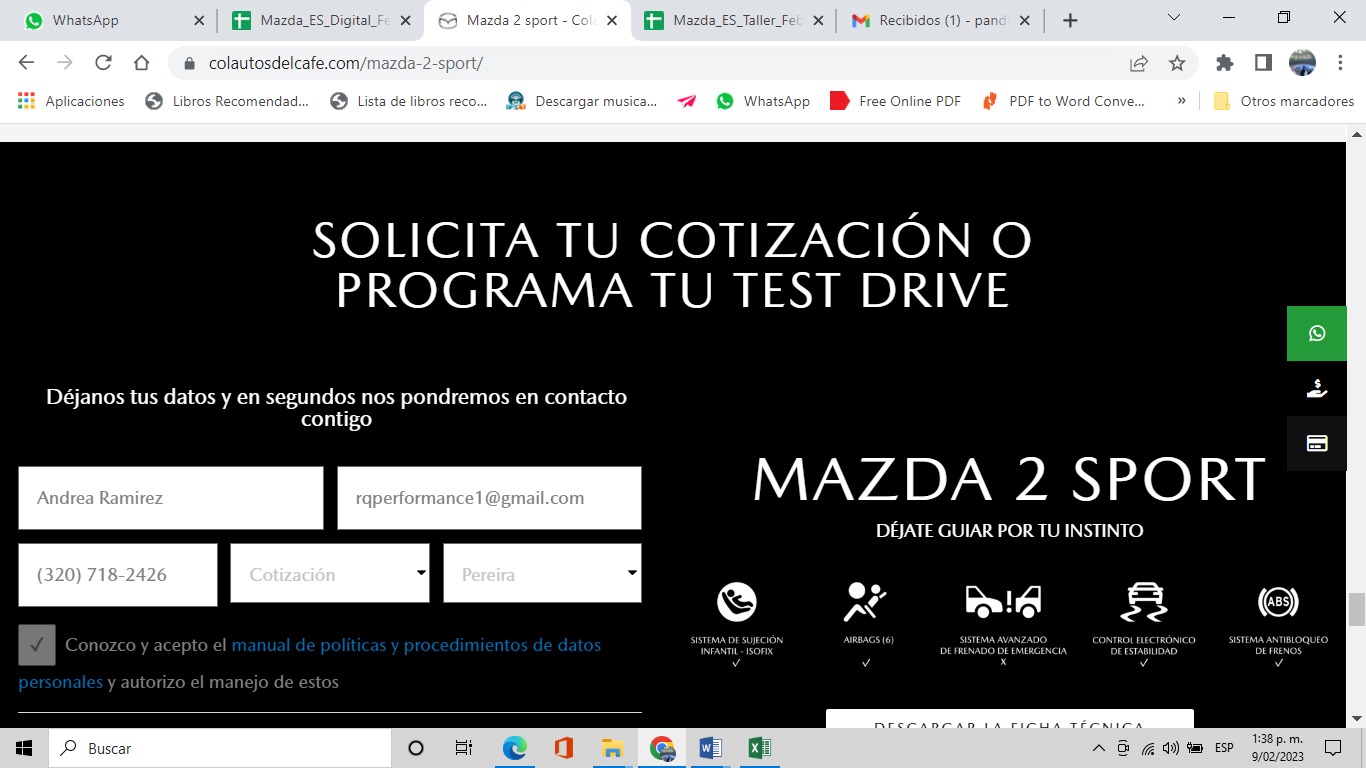
Task: Open Windows Start menu
Action: click(24, 748)
